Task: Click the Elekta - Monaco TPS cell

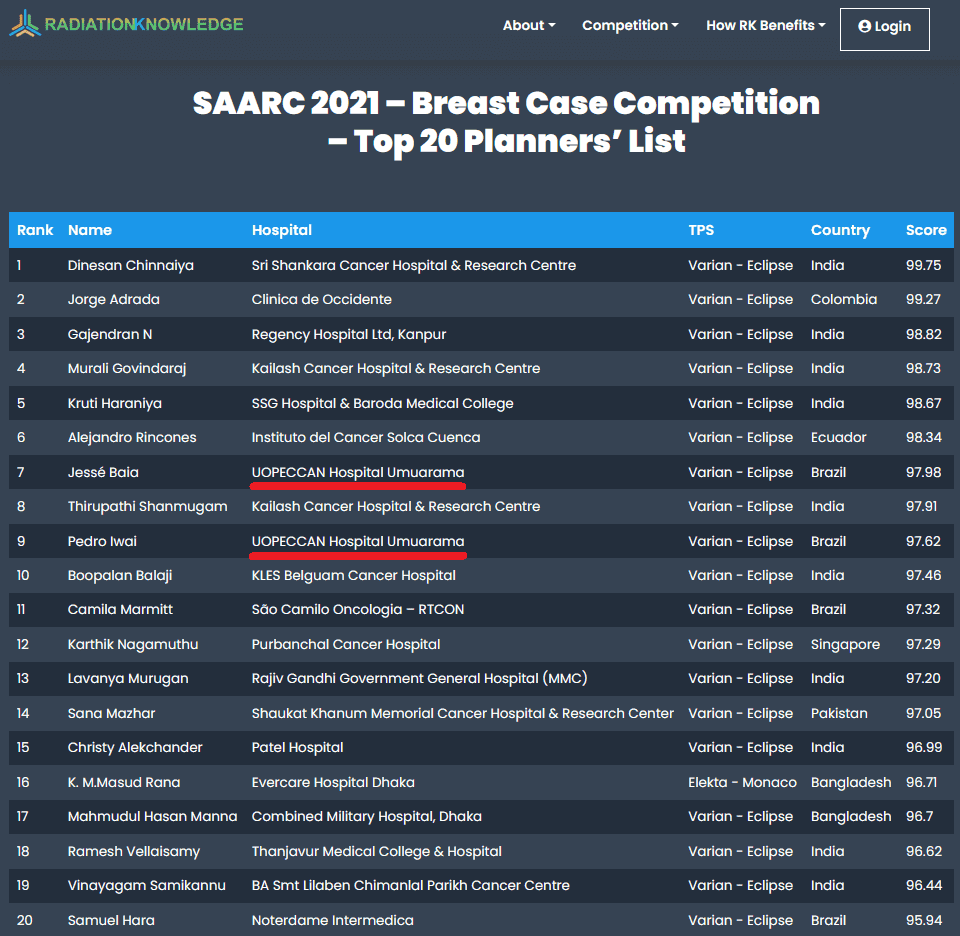Action: (742, 783)
